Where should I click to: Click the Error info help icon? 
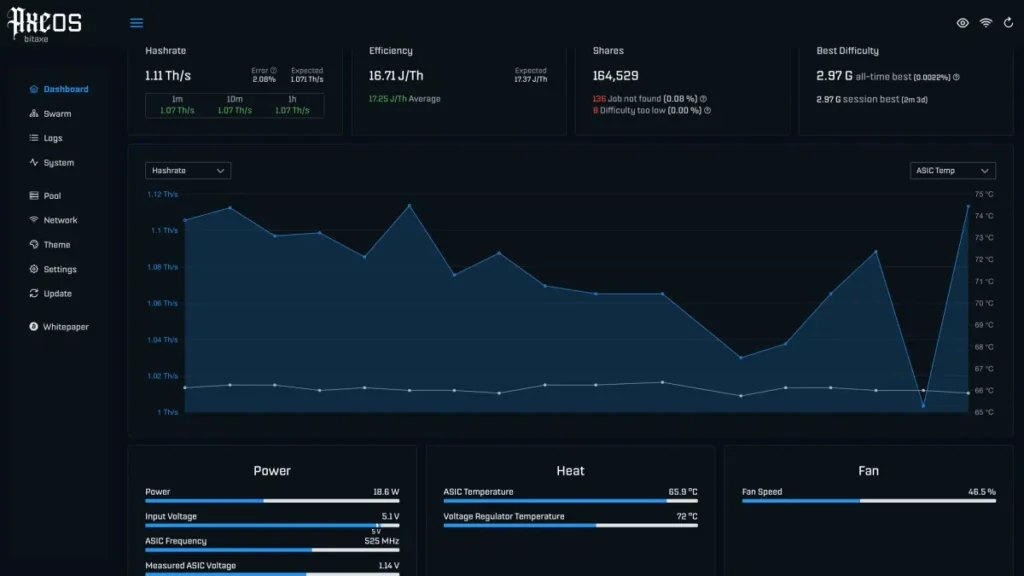pos(274,71)
